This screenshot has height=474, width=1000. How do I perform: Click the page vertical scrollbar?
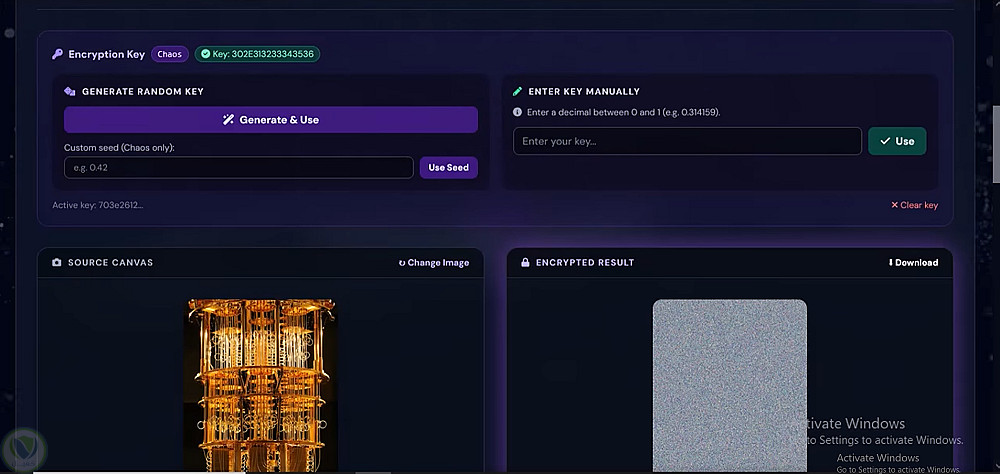tap(995, 144)
